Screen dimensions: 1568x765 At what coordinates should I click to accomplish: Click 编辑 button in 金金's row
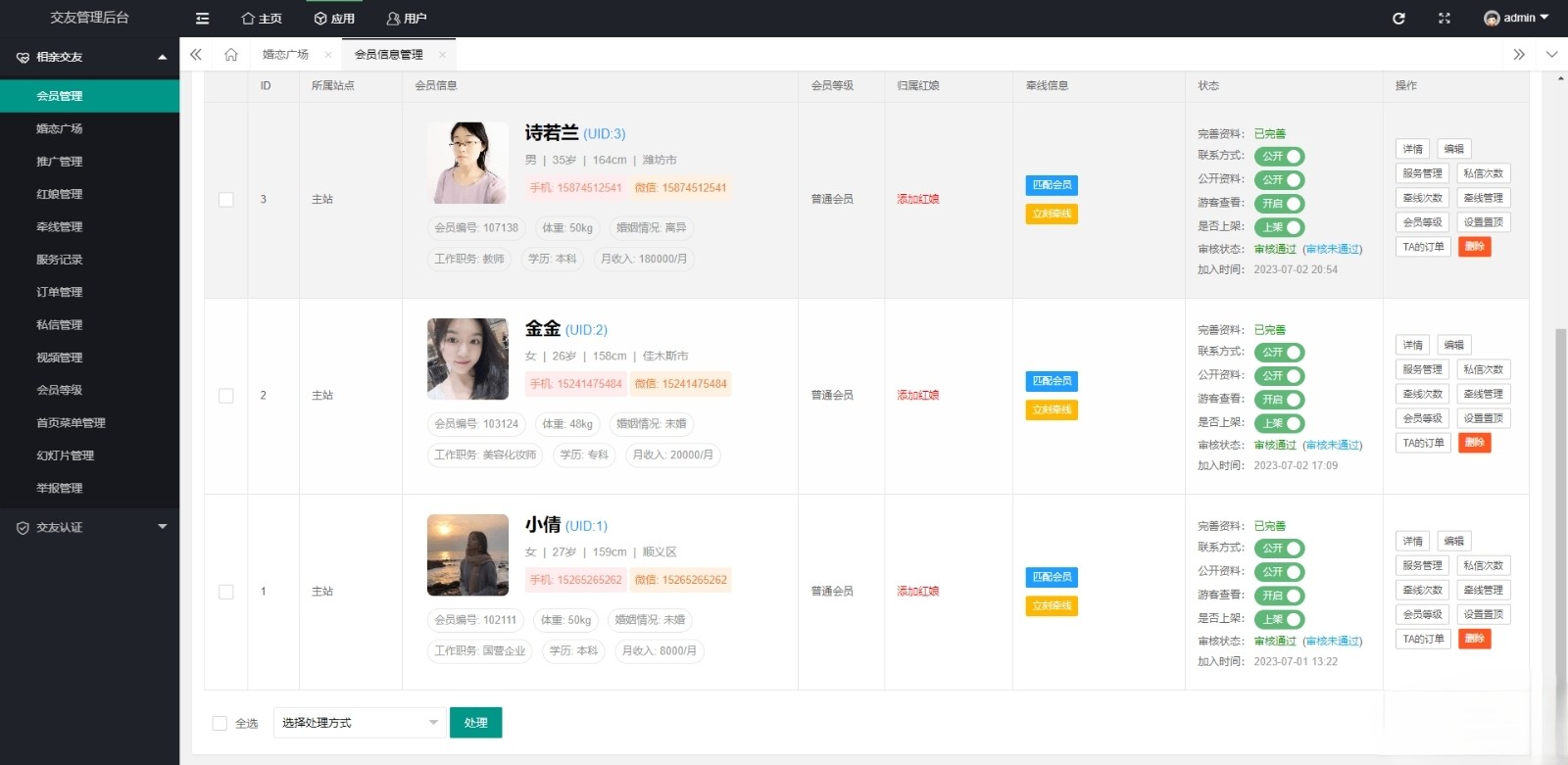(x=1454, y=345)
